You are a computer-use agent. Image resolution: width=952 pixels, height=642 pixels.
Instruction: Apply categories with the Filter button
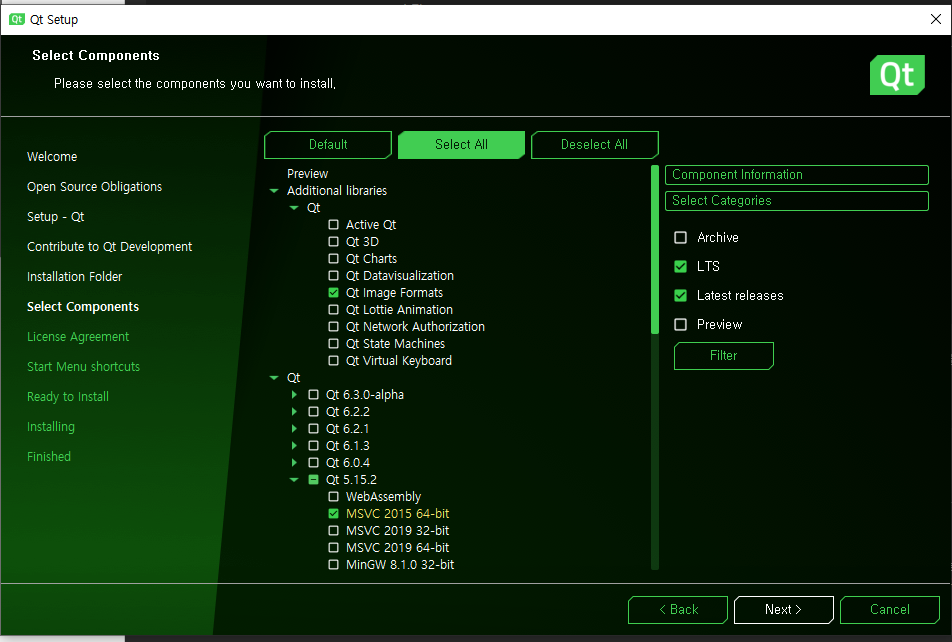pyautogui.click(x=723, y=356)
